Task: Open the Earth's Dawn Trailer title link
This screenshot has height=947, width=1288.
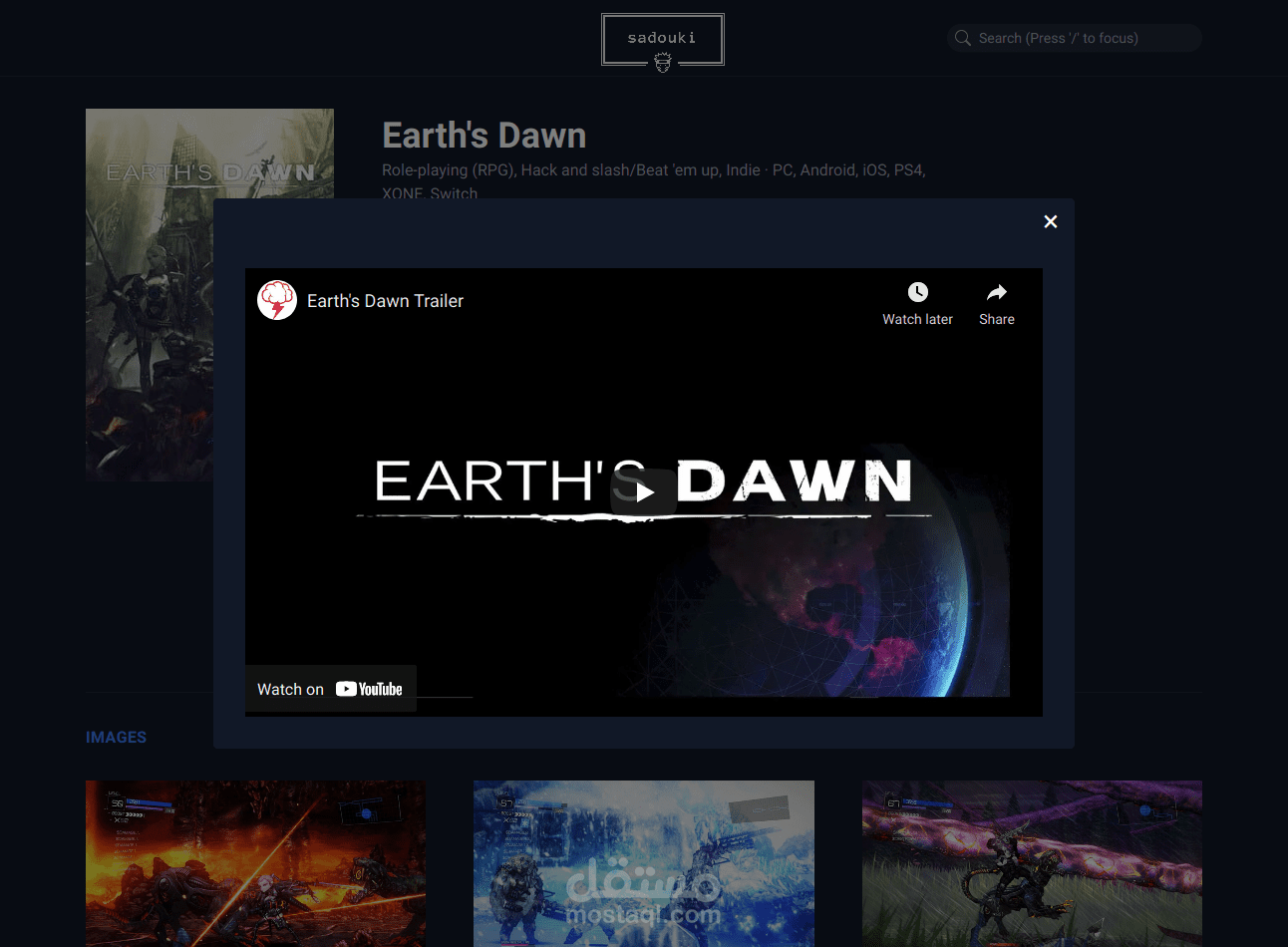Action: [385, 301]
